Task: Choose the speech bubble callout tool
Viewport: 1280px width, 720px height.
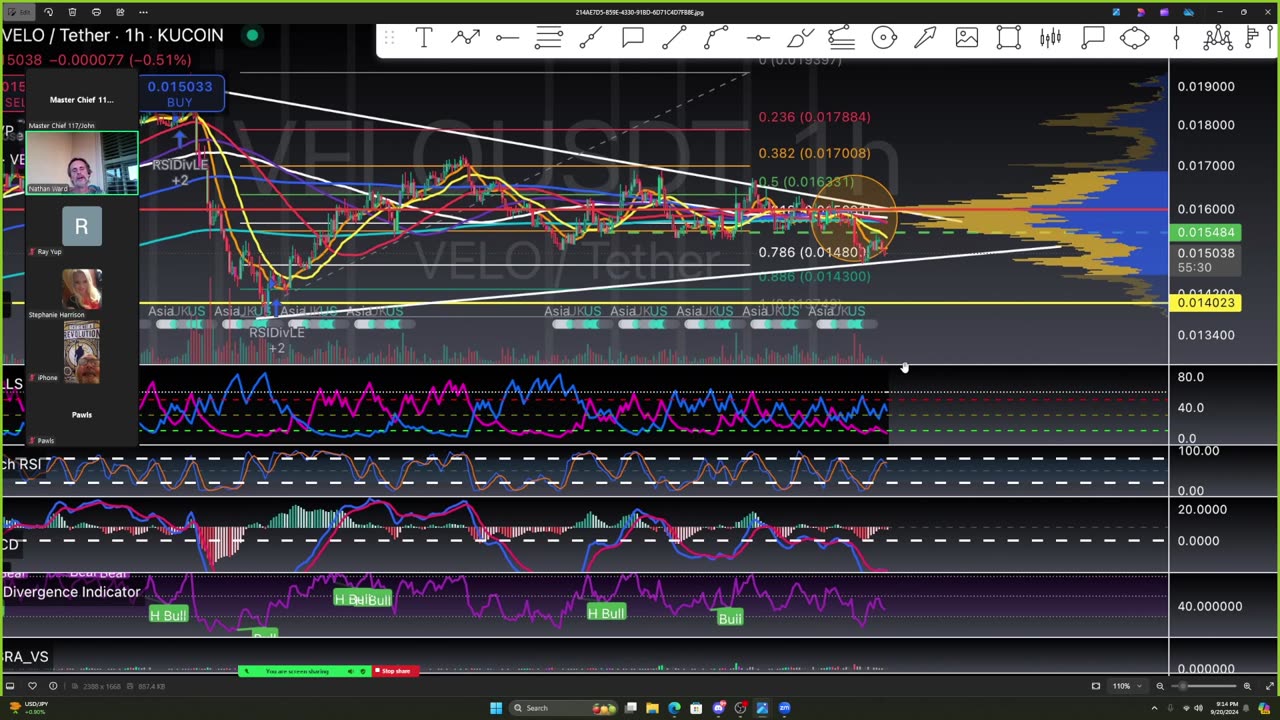Action: click(632, 38)
